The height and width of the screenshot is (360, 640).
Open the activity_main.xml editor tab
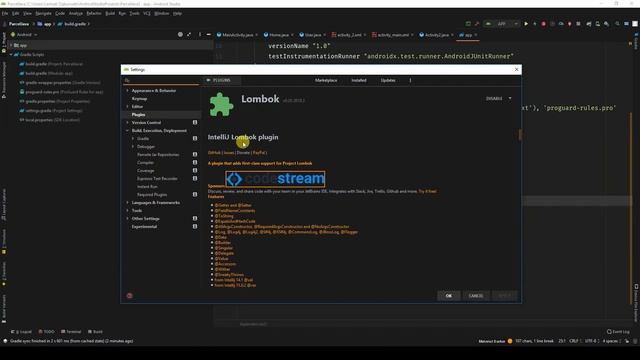pyautogui.click(x=393, y=35)
